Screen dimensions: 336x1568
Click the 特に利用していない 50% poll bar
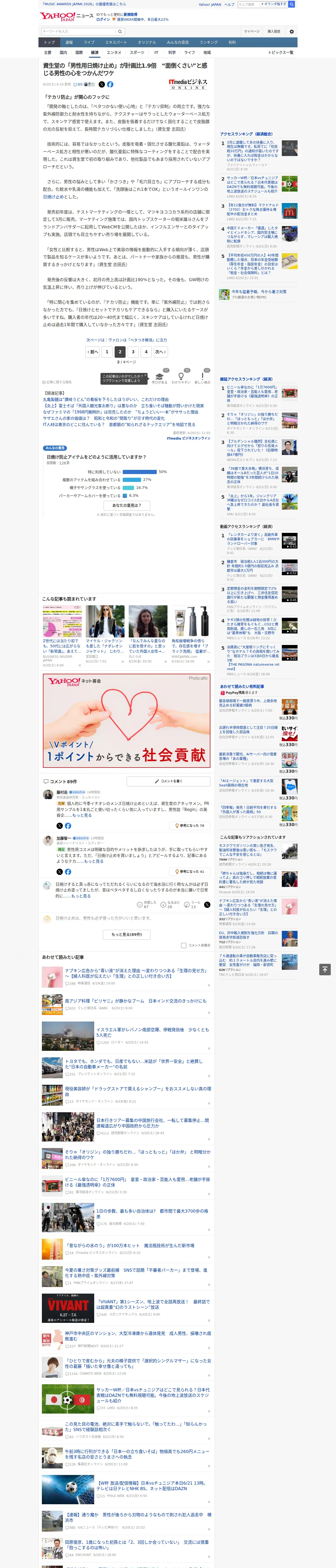[x=140, y=472]
